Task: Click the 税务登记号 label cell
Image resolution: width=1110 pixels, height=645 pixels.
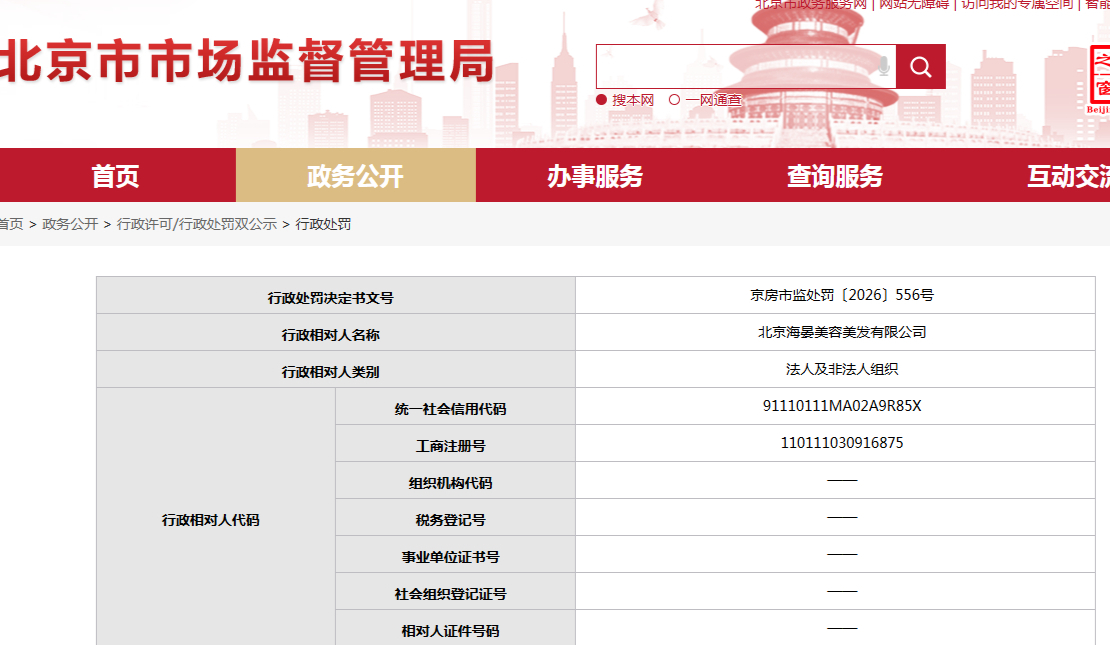Action: [x=455, y=518]
